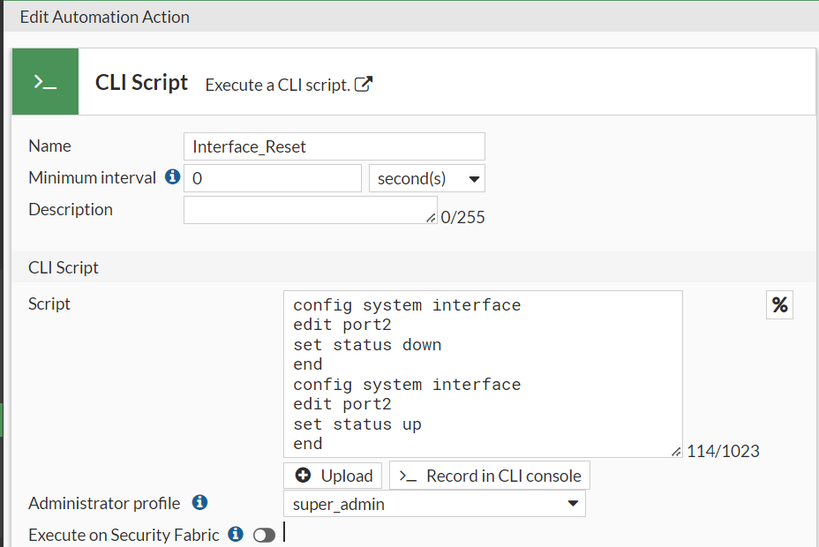Click the CLI Script heading title
The image size is (819, 547).
[141, 83]
